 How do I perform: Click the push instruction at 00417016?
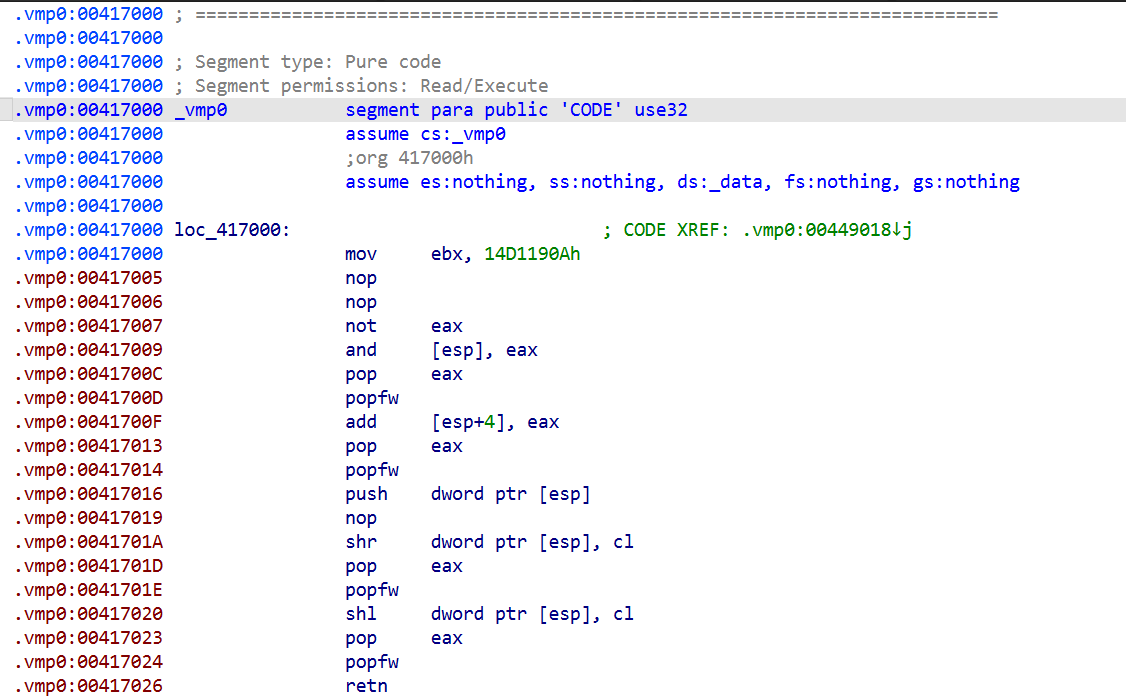click(366, 494)
